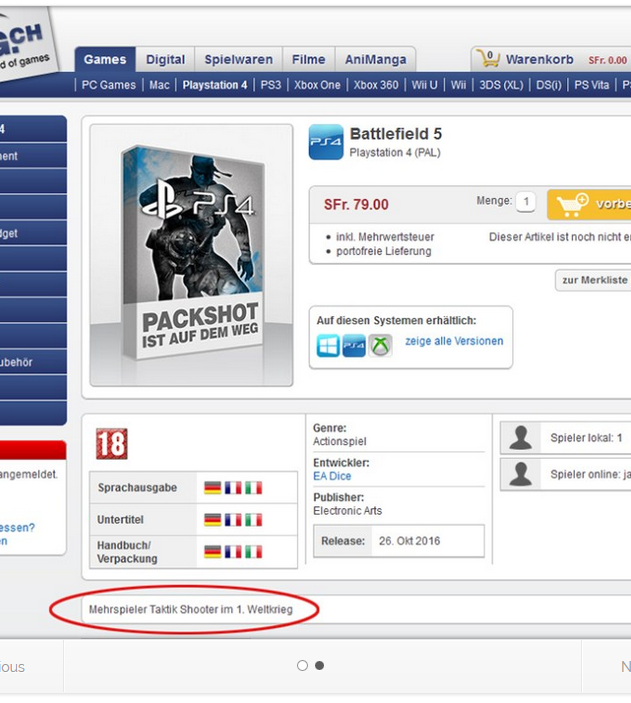Image resolution: width=631 pixels, height=703 pixels.
Task: Select the PS4 version icon under available systems
Action: click(x=354, y=346)
